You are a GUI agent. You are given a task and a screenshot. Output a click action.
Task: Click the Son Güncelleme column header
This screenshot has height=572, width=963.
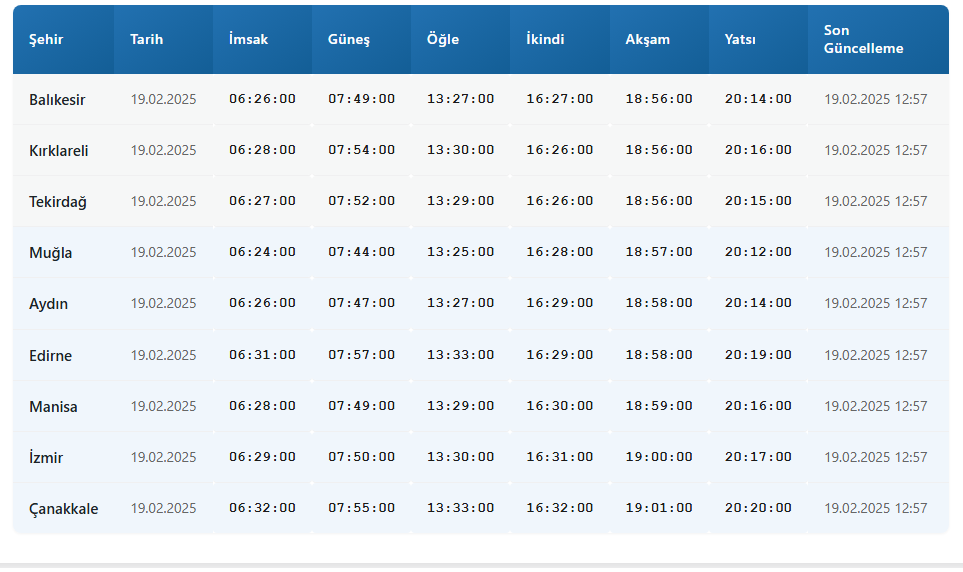click(864, 39)
